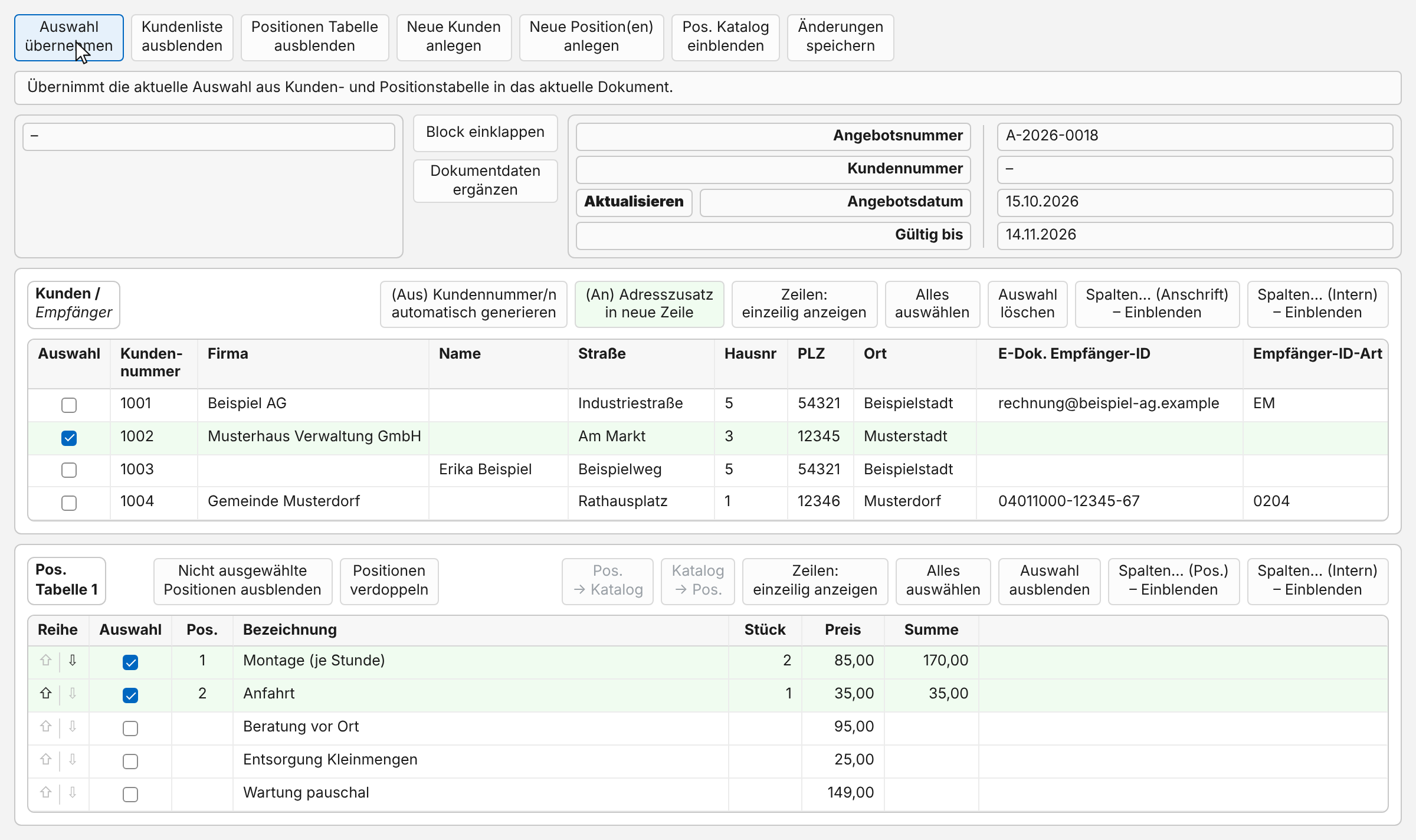Hide the Kundenliste
The image size is (1416, 840).
point(182,37)
